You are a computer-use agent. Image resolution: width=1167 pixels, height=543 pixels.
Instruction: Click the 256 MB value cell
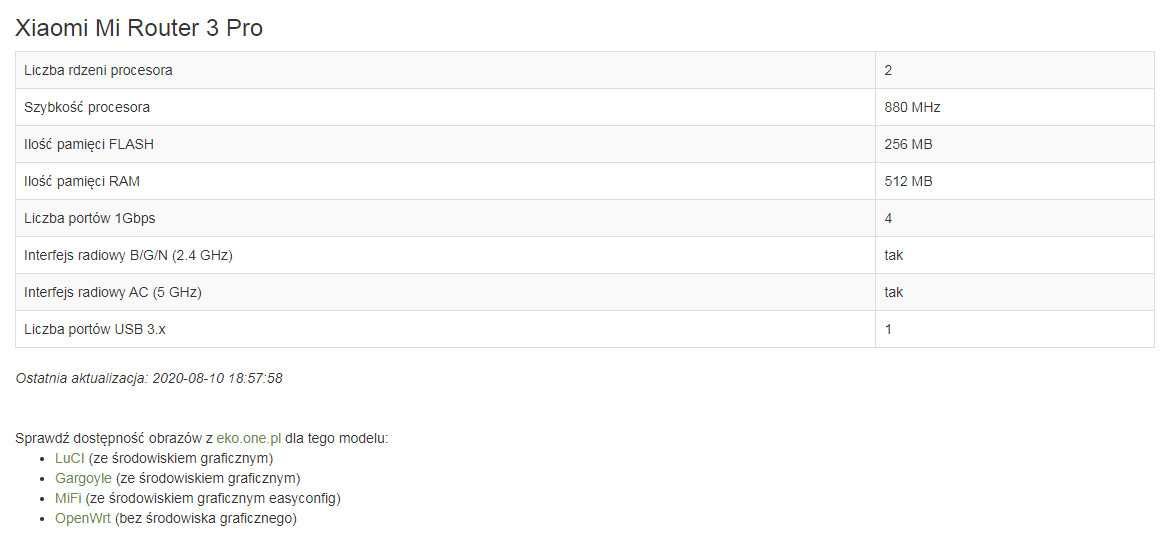[x=1014, y=144]
